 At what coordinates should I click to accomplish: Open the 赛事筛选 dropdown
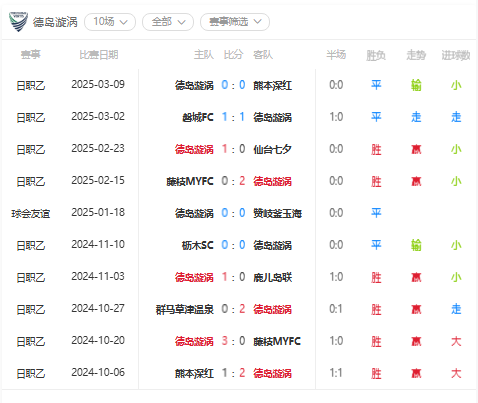(235, 22)
